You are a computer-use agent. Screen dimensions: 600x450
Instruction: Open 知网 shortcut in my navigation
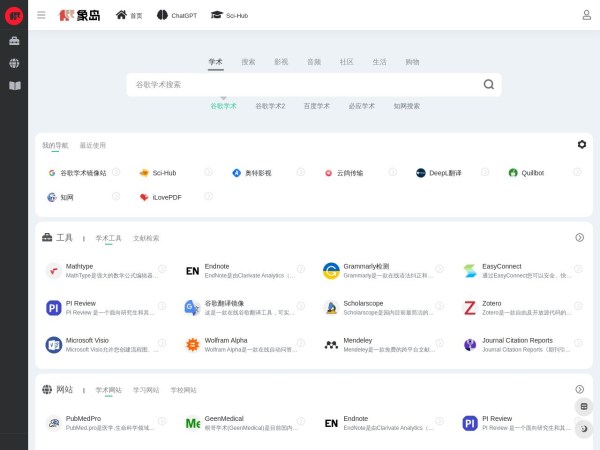point(60,197)
